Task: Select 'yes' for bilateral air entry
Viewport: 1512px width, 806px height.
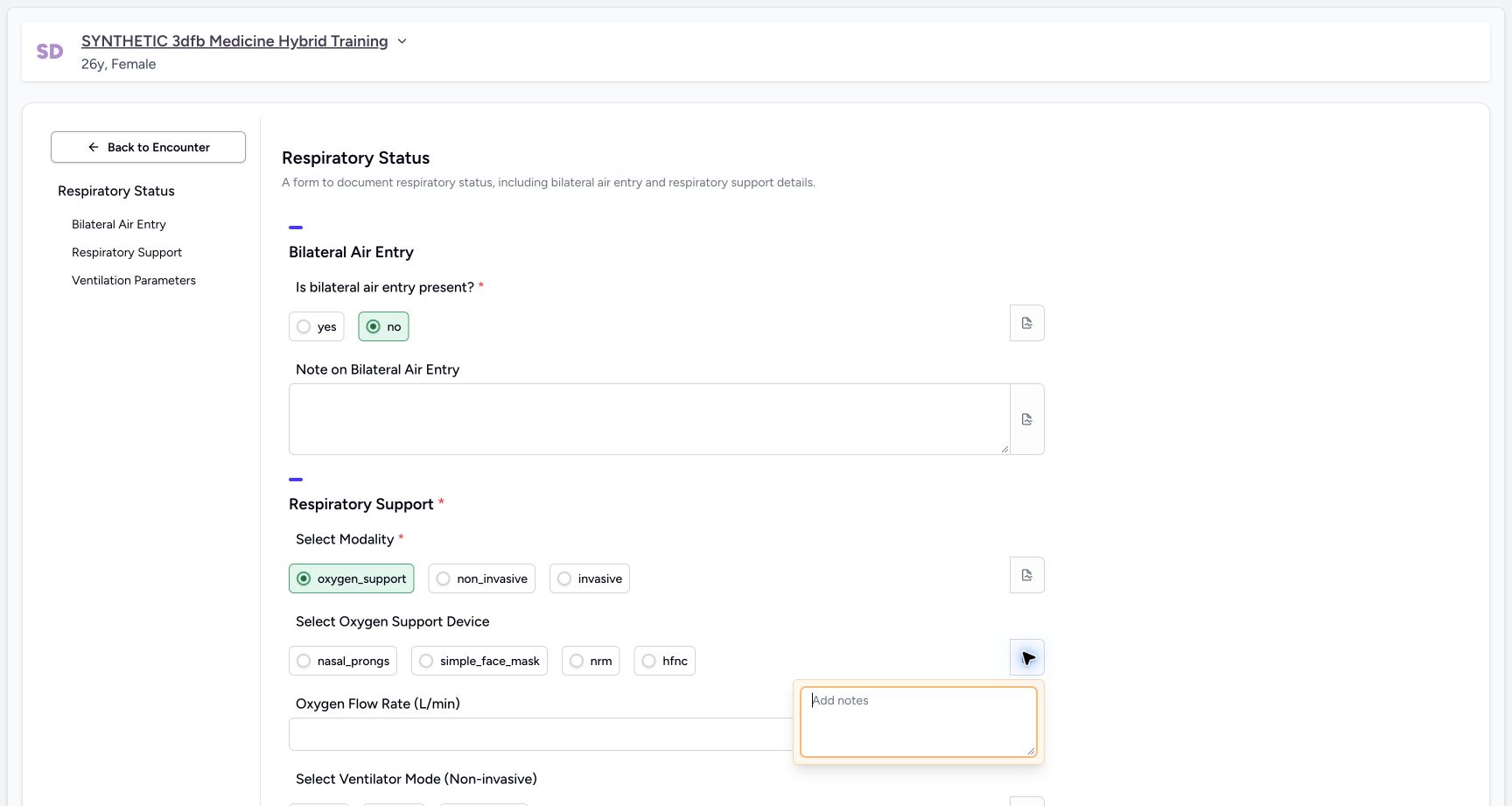Action: pyautogui.click(x=317, y=326)
